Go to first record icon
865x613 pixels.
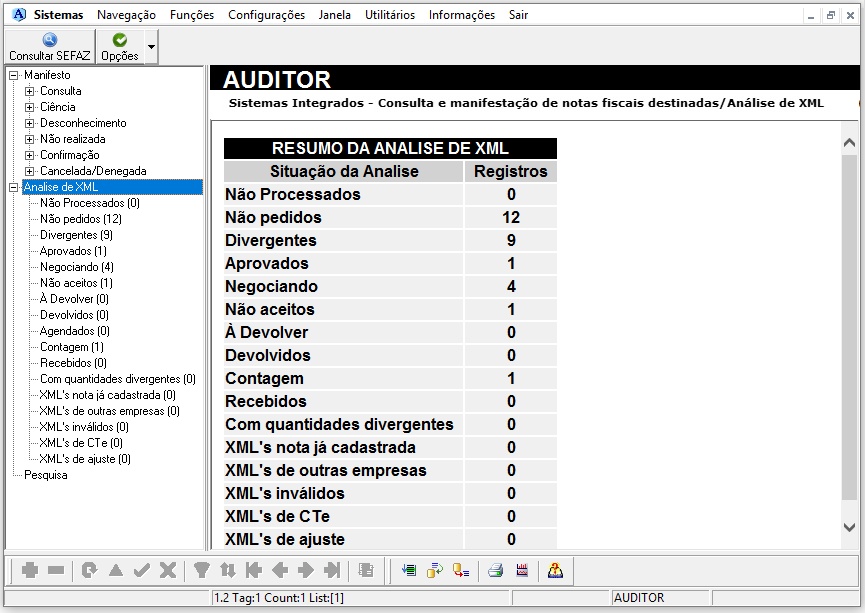click(x=253, y=570)
